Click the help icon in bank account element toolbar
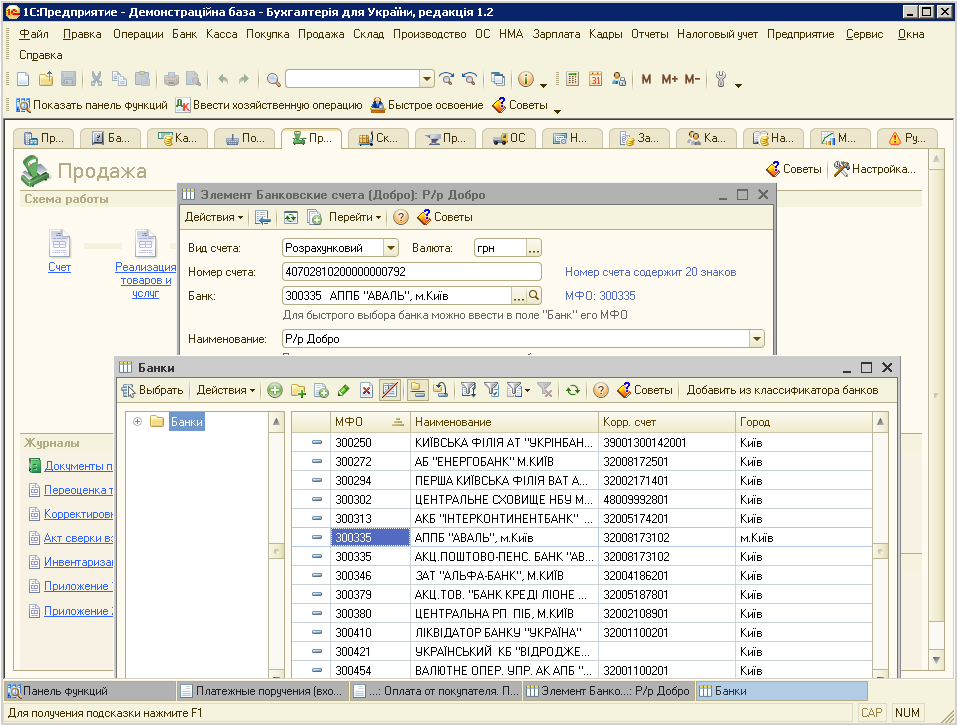Screen dimensions: 957x725 click(x=400, y=217)
